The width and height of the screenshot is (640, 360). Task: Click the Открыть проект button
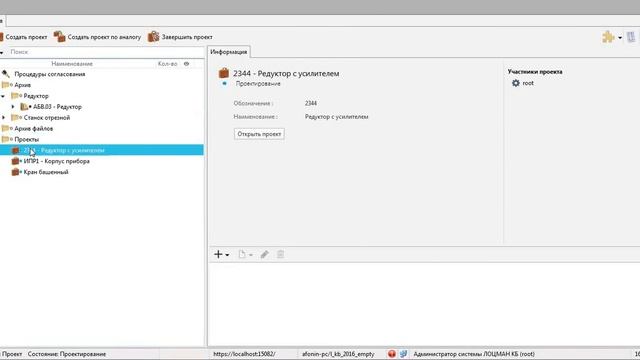(259, 134)
